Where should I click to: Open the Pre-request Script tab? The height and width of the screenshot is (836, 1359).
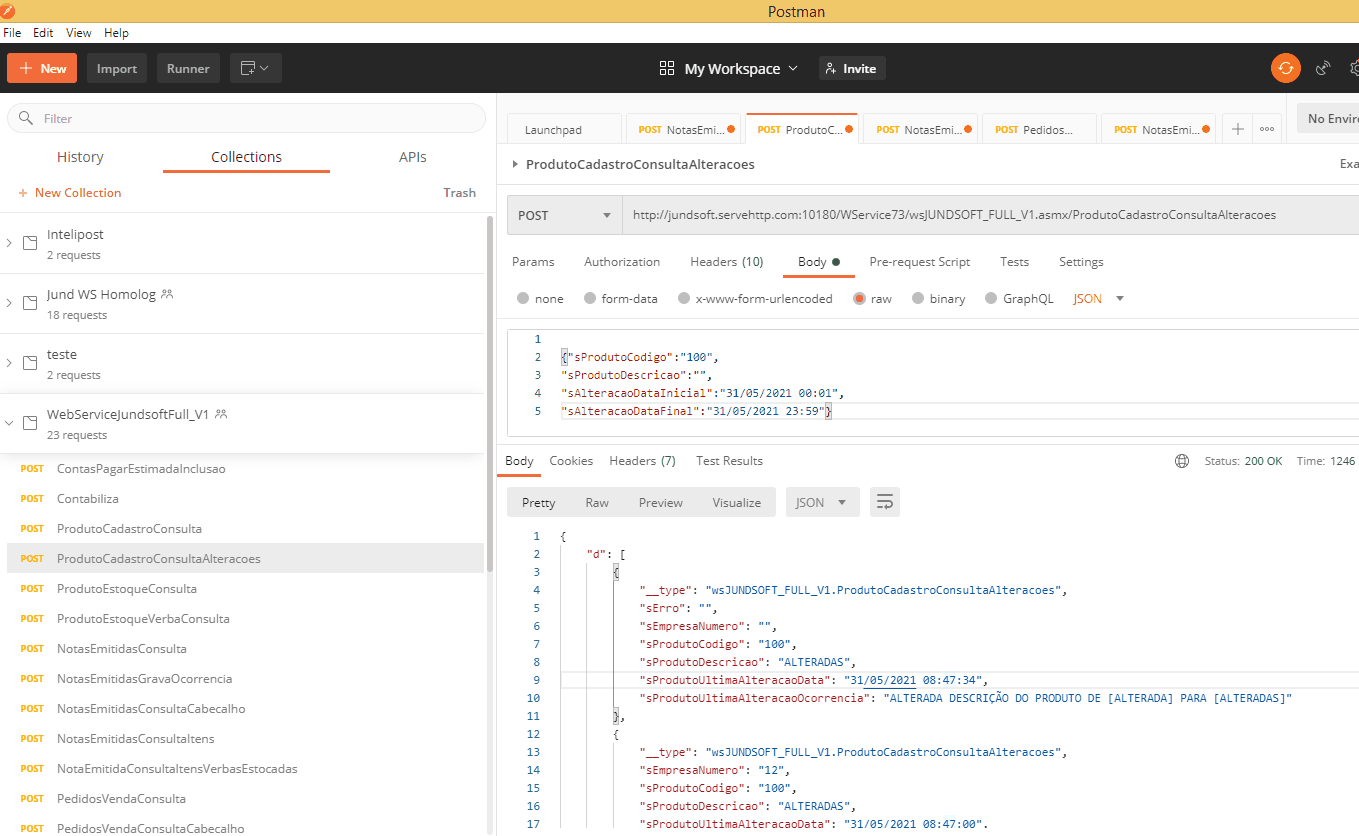tap(919, 261)
